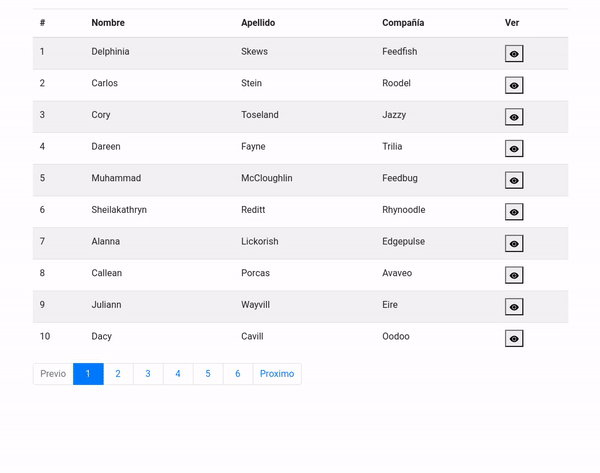This screenshot has width=600, height=473.
Task: Select the name cell Dacy
Action: point(101,336)
